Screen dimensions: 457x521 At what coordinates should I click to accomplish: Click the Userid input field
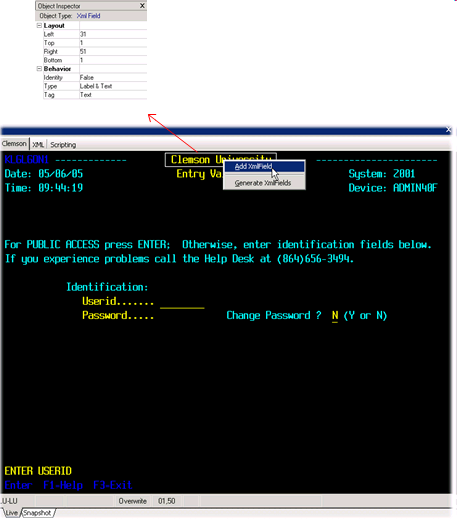(x=182, y=302)
